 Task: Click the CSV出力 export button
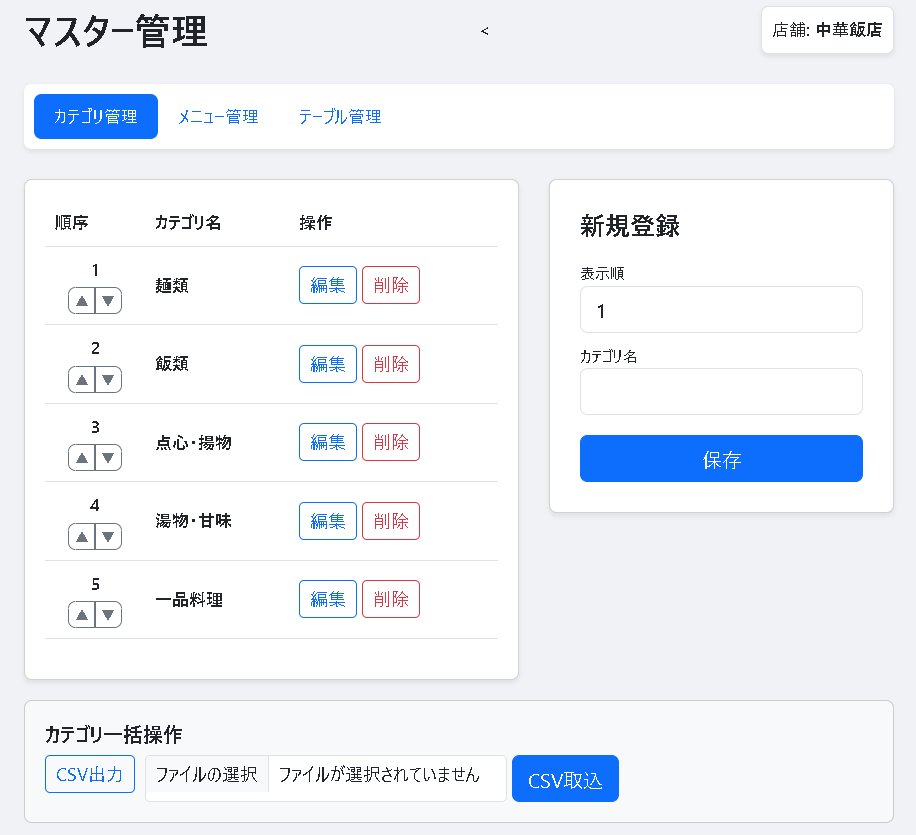90,774
